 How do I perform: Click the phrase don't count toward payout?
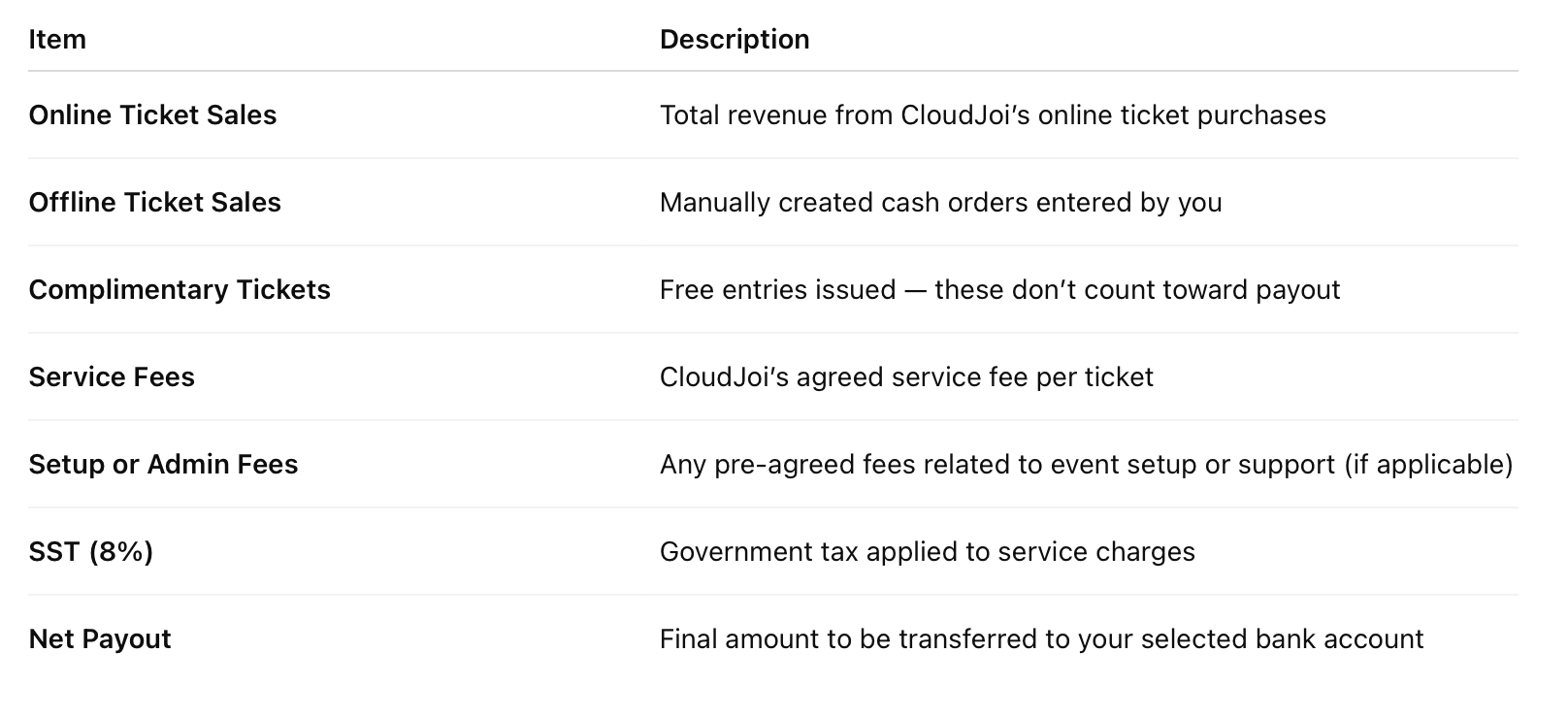tap(1176, 290)
